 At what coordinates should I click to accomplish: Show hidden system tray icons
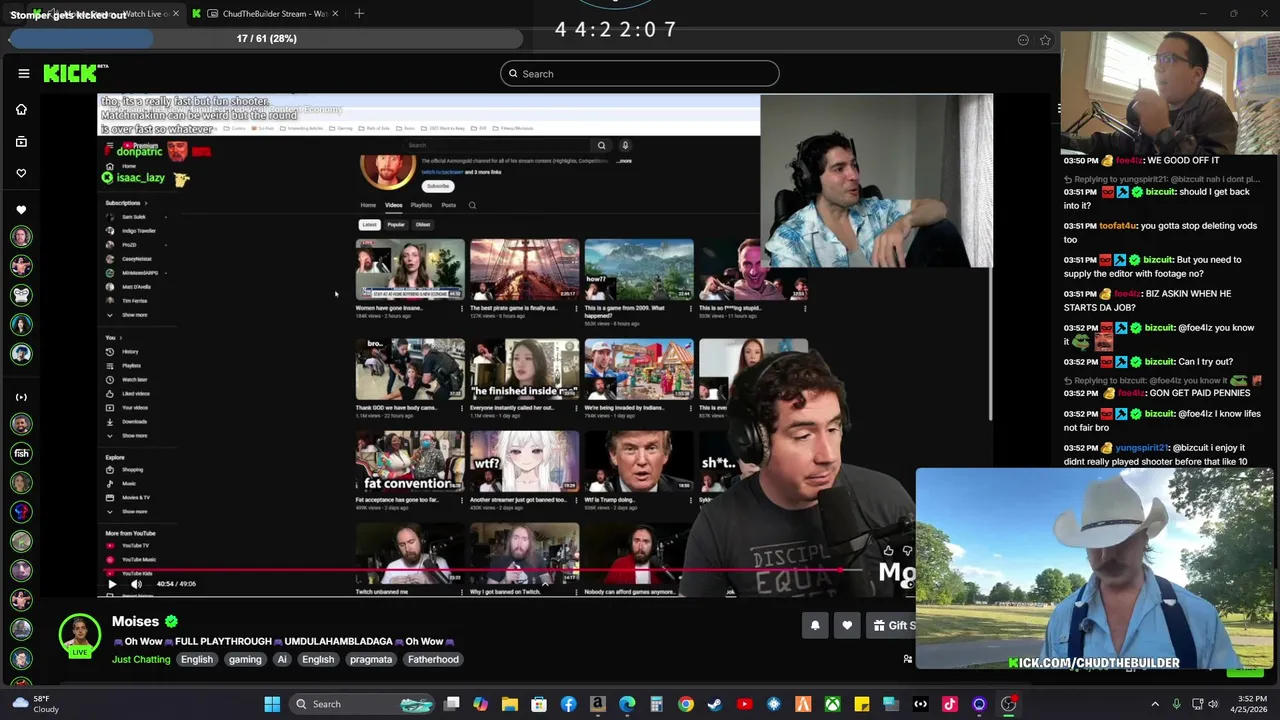1155,704
